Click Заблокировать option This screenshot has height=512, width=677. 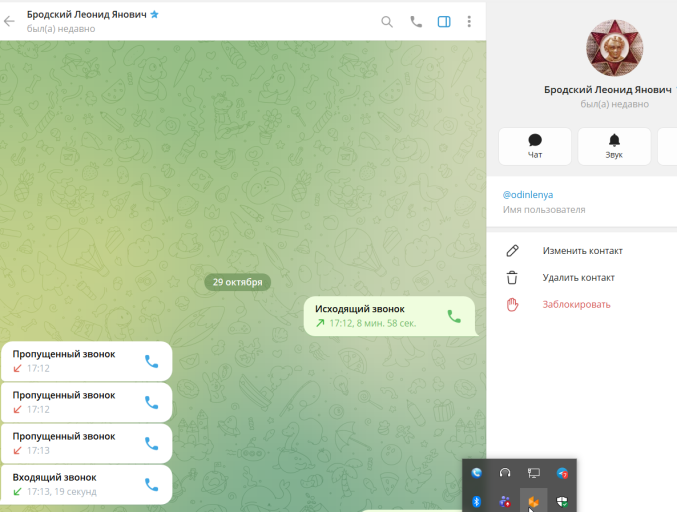576,304
